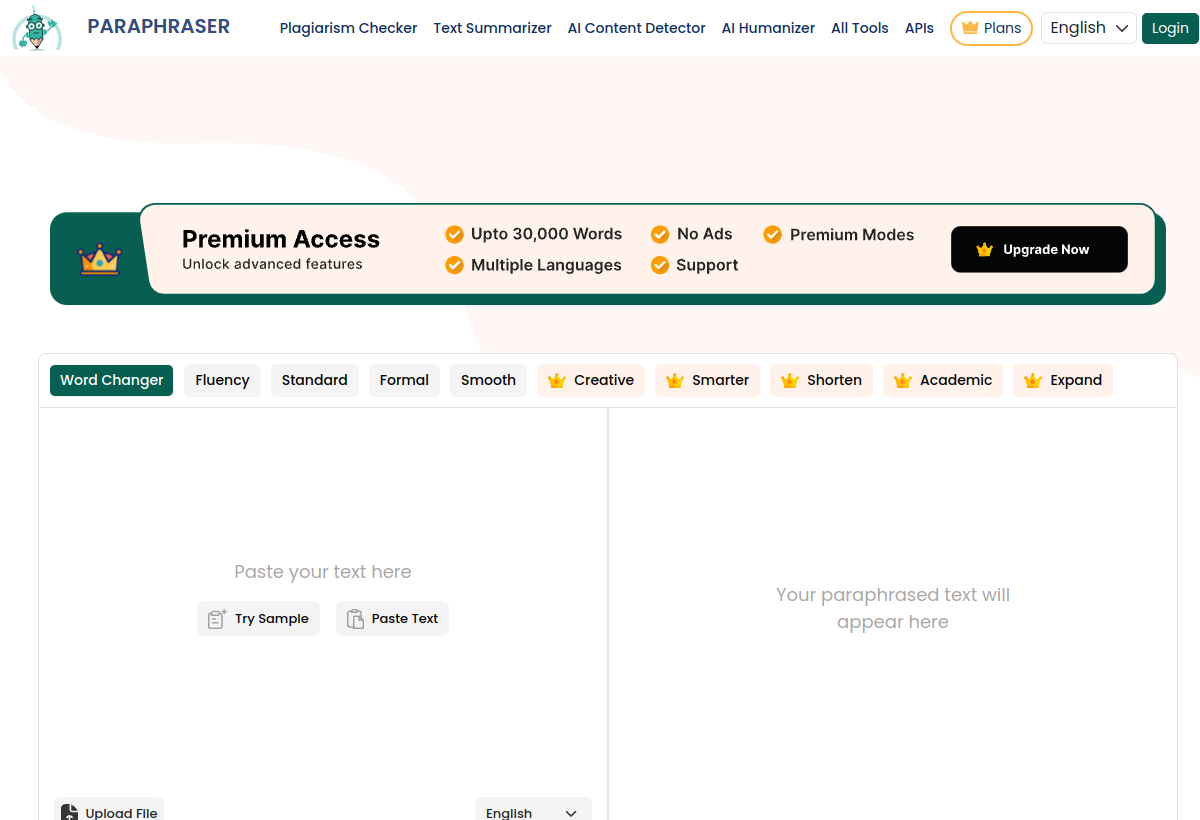Screen dimensions: 1200x820
Task: Click the Paste Text button
Action: coord(392,618)
